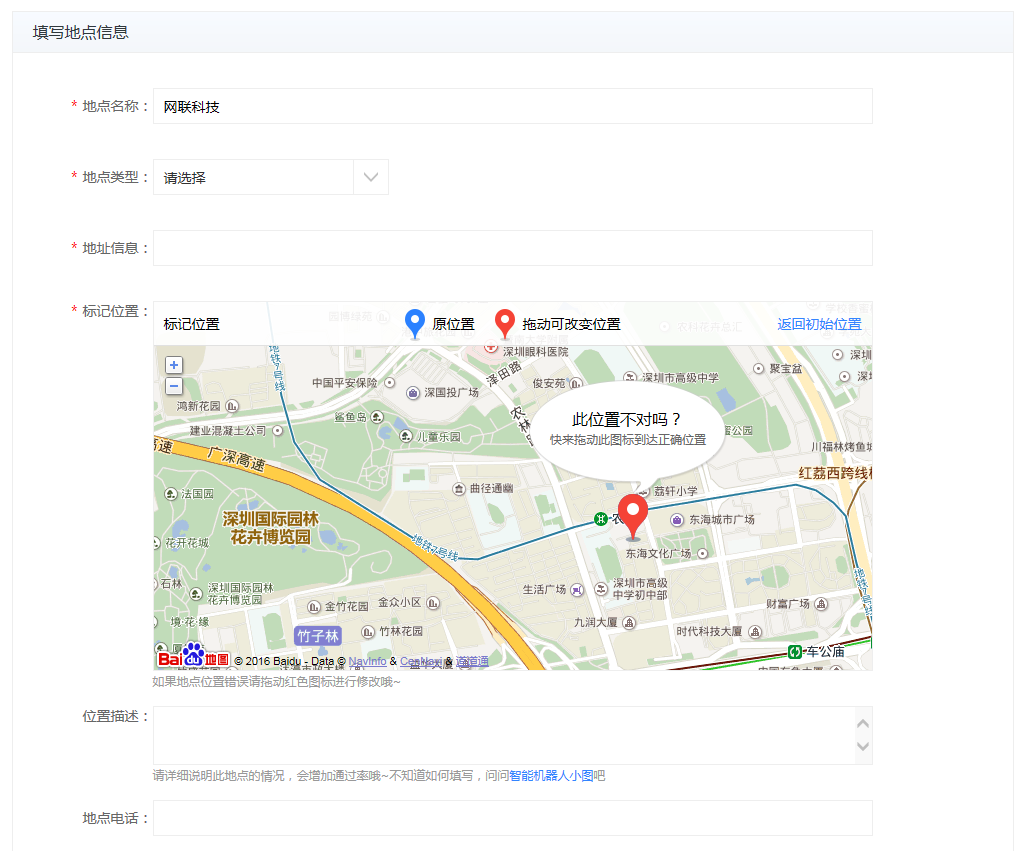
Task: Click the 地点类型 dropdown chevron arrow
Action: 371,177
